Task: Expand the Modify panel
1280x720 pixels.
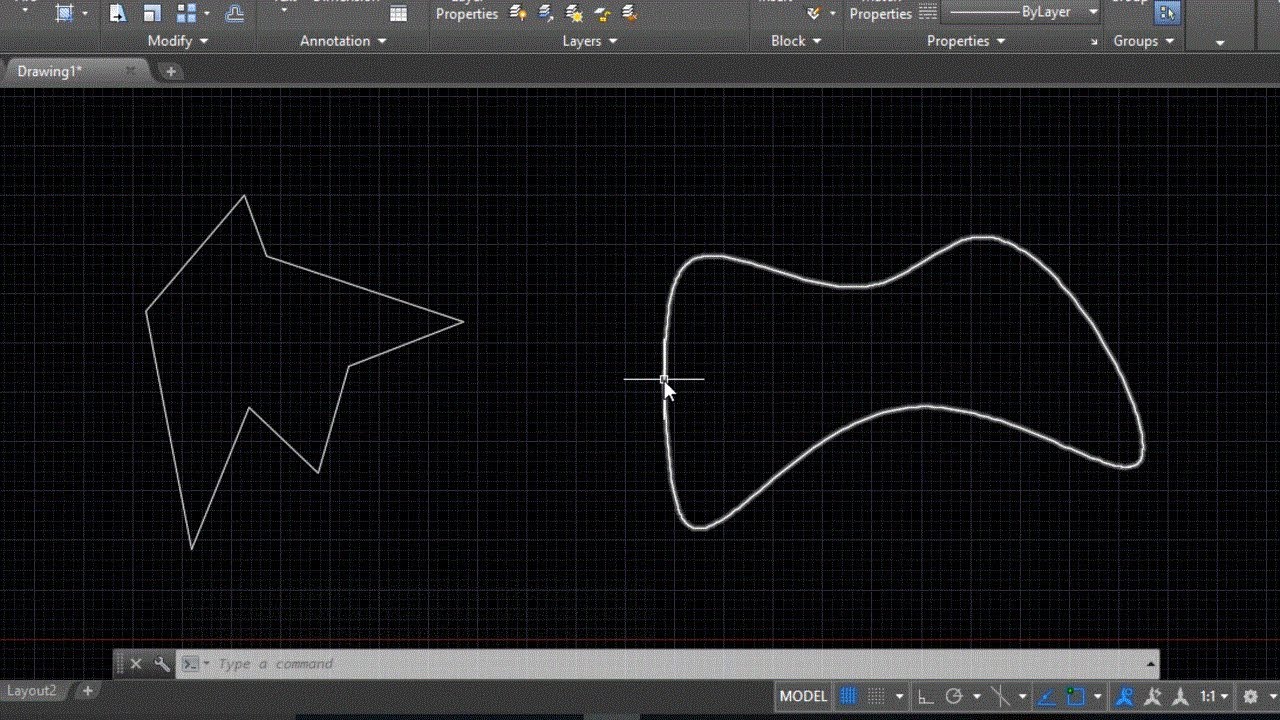Action: 178,41
